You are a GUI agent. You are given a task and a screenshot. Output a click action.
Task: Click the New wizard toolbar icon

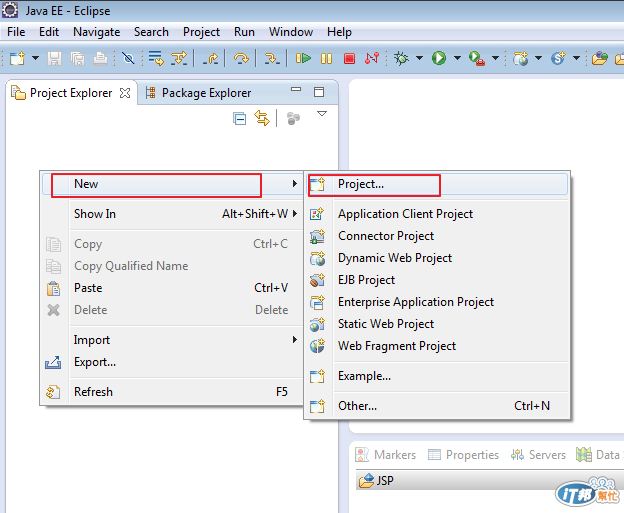(x=17, y=59)
